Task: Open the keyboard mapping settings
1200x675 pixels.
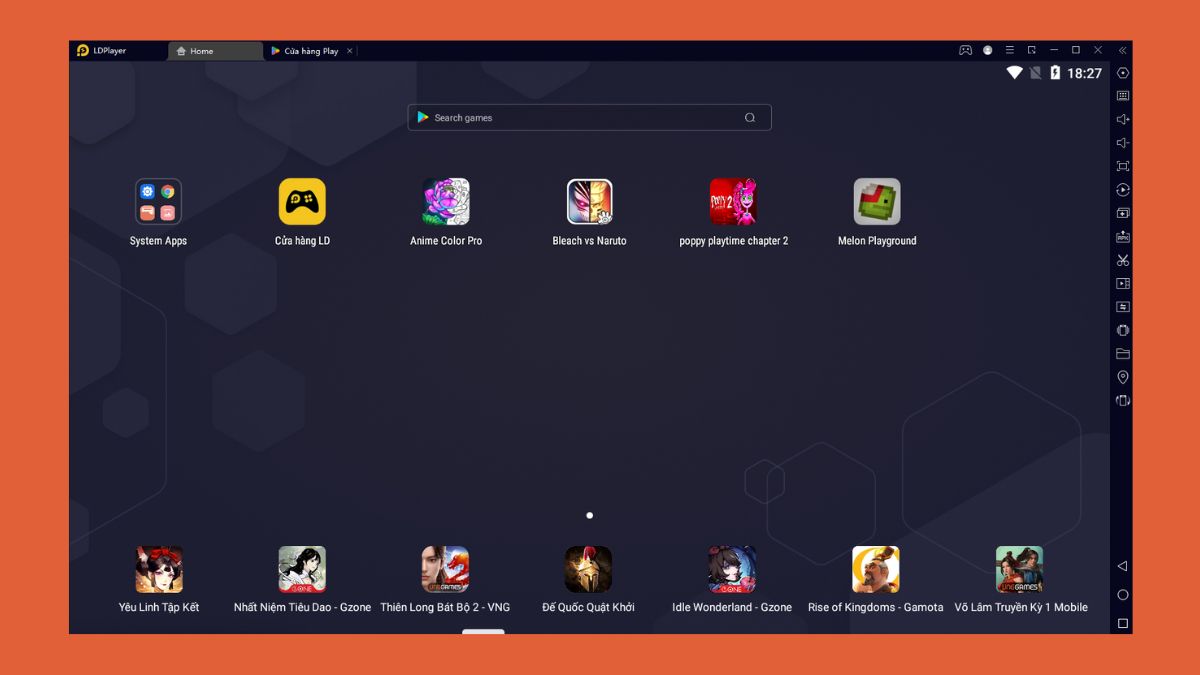Action: click(x=1122, y=96)
